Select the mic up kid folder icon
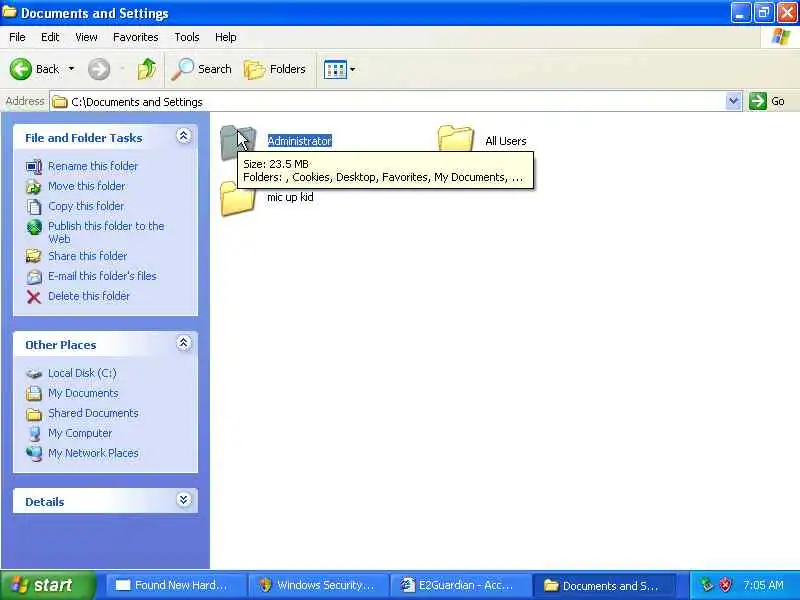 (x=238, y=199)
